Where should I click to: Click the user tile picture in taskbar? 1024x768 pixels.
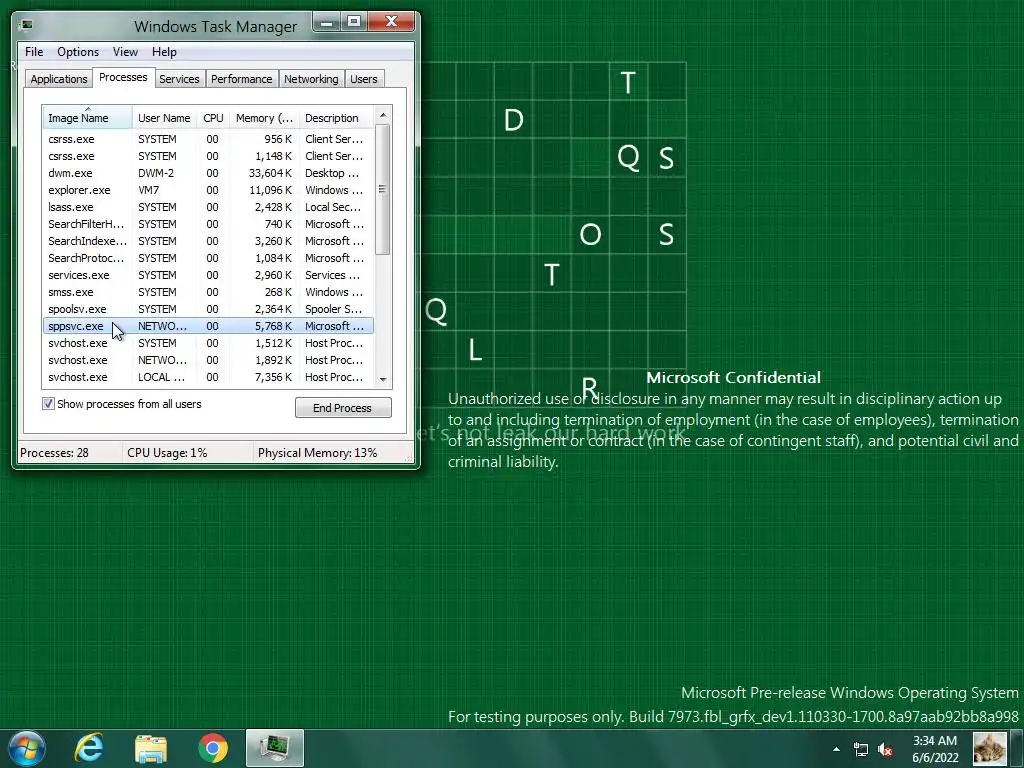pos(989,748)
